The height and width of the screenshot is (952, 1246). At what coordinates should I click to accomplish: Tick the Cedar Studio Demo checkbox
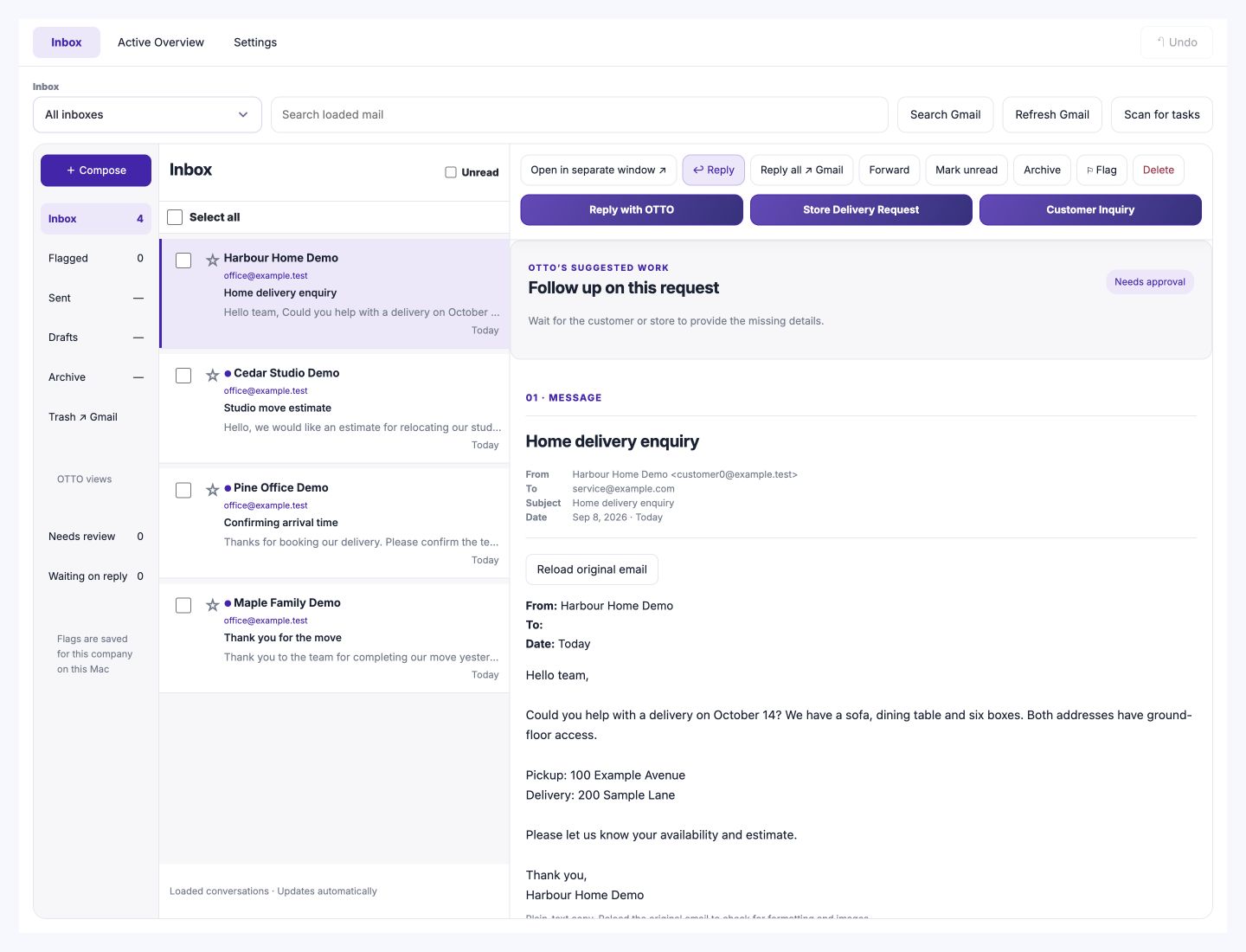click(183, 376)
